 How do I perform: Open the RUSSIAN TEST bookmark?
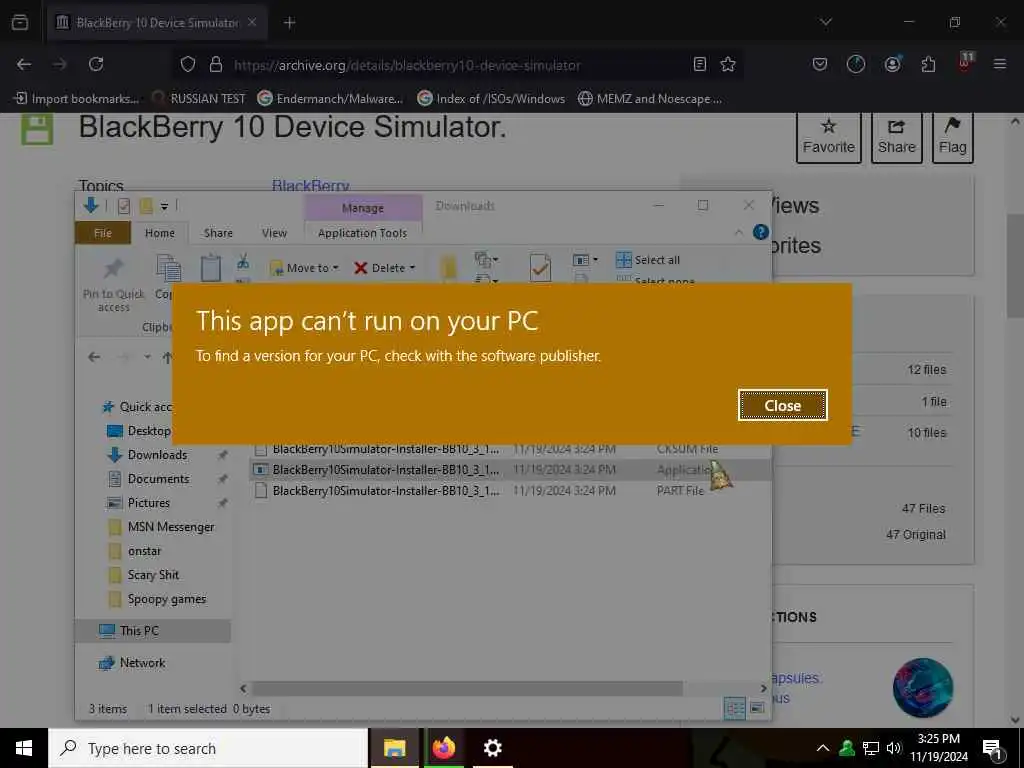(199, 99)
